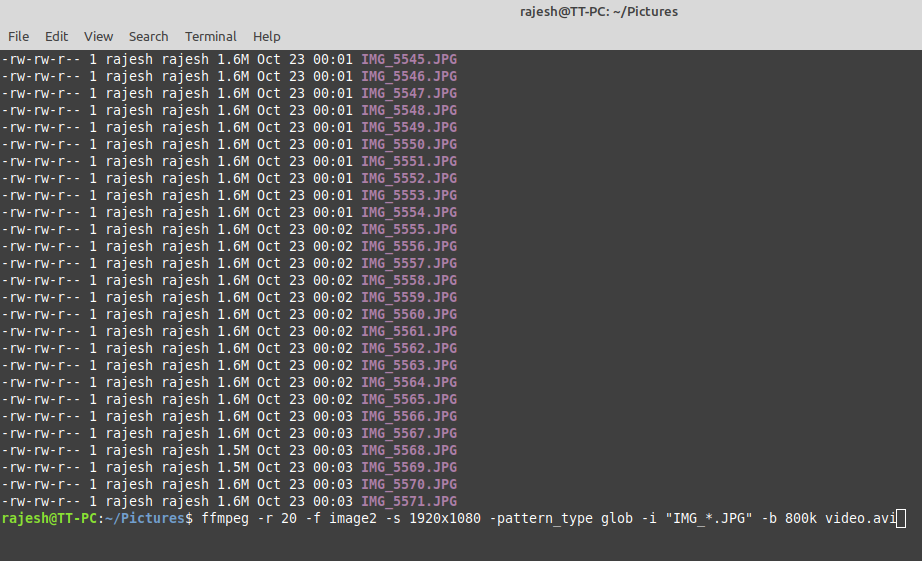Open the Help menu
922x561 pixels.
click(x=267, y=36)
